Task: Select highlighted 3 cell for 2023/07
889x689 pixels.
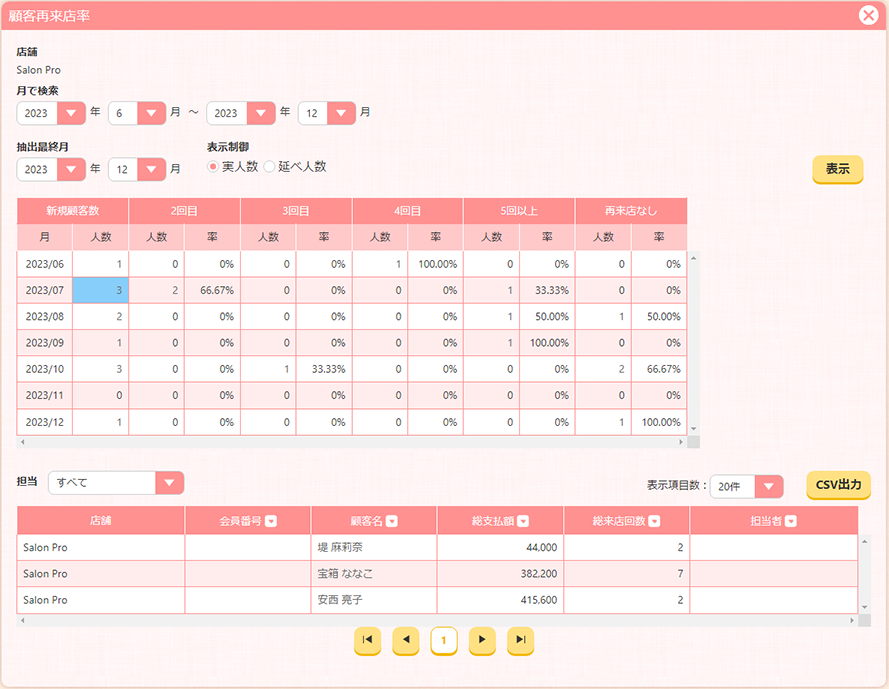Action: pos(100,290)
